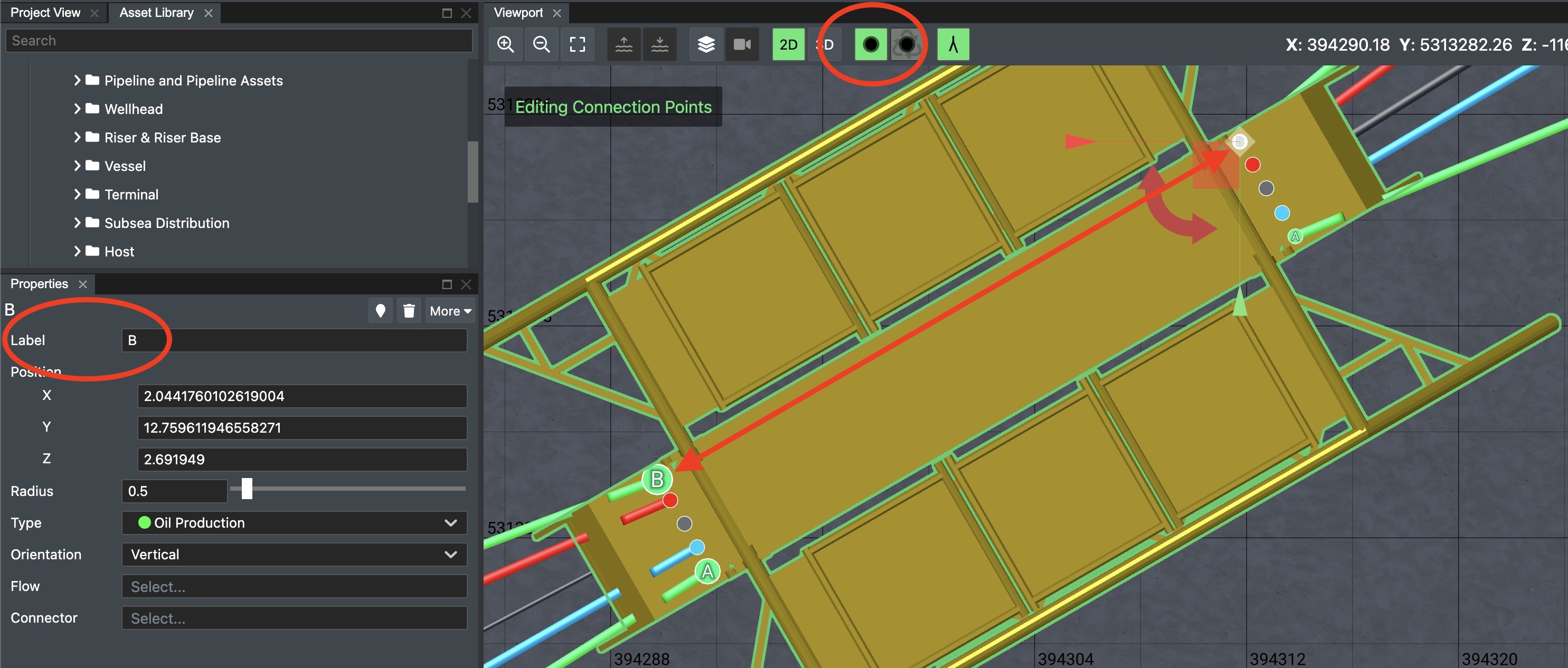Image resolution: width=1568 pixels, height=668 pixels.
Task: Maximize the Asset Library panel
Action: (x=447, y=13)
